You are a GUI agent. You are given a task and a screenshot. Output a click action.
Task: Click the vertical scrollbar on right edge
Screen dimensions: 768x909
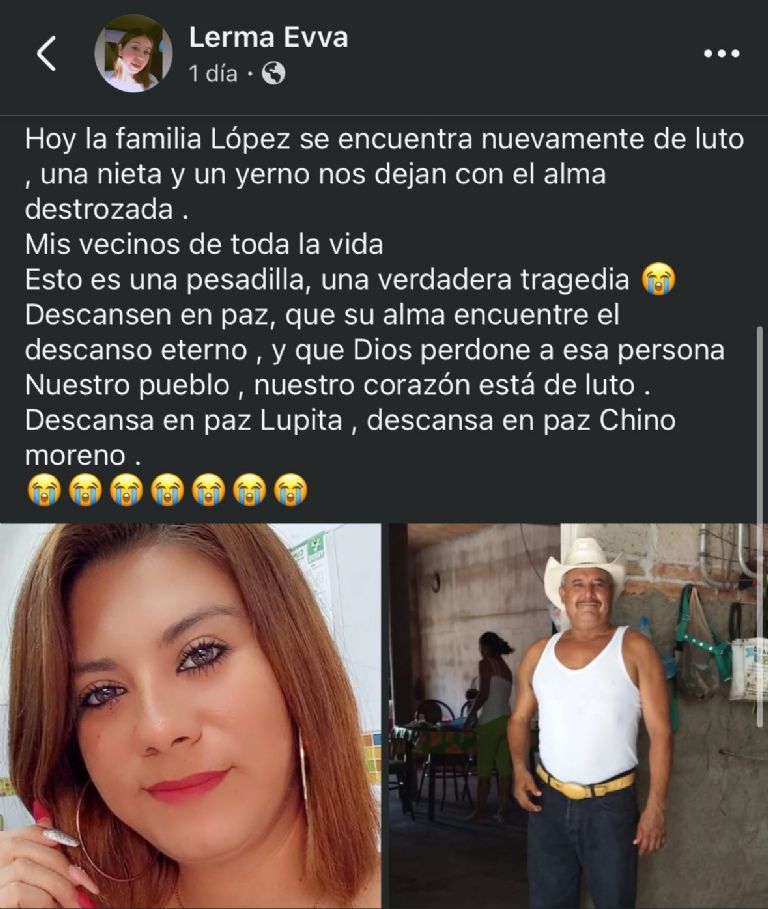pos(760,526)
